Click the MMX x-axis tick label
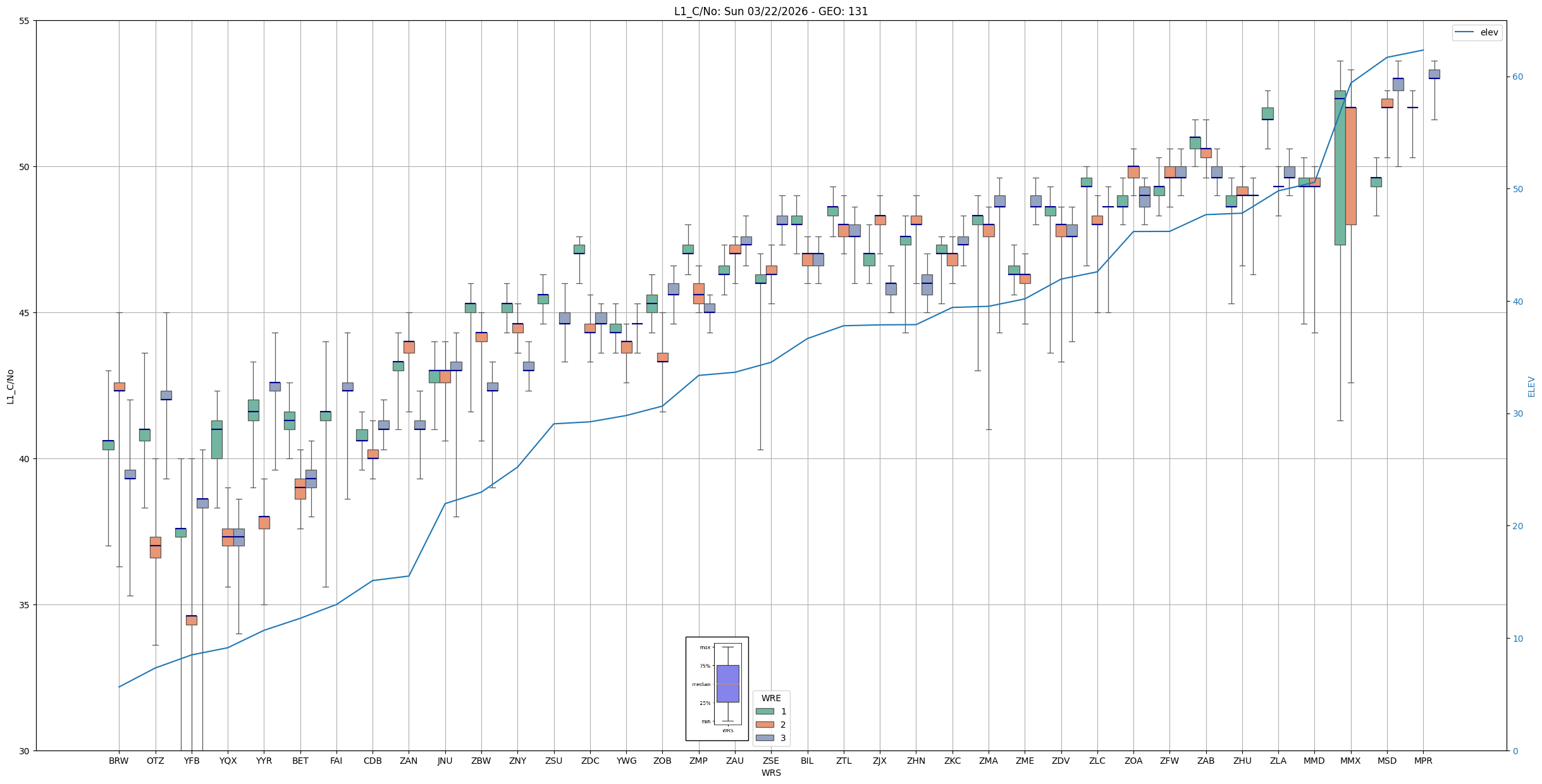 point(1350,761)
